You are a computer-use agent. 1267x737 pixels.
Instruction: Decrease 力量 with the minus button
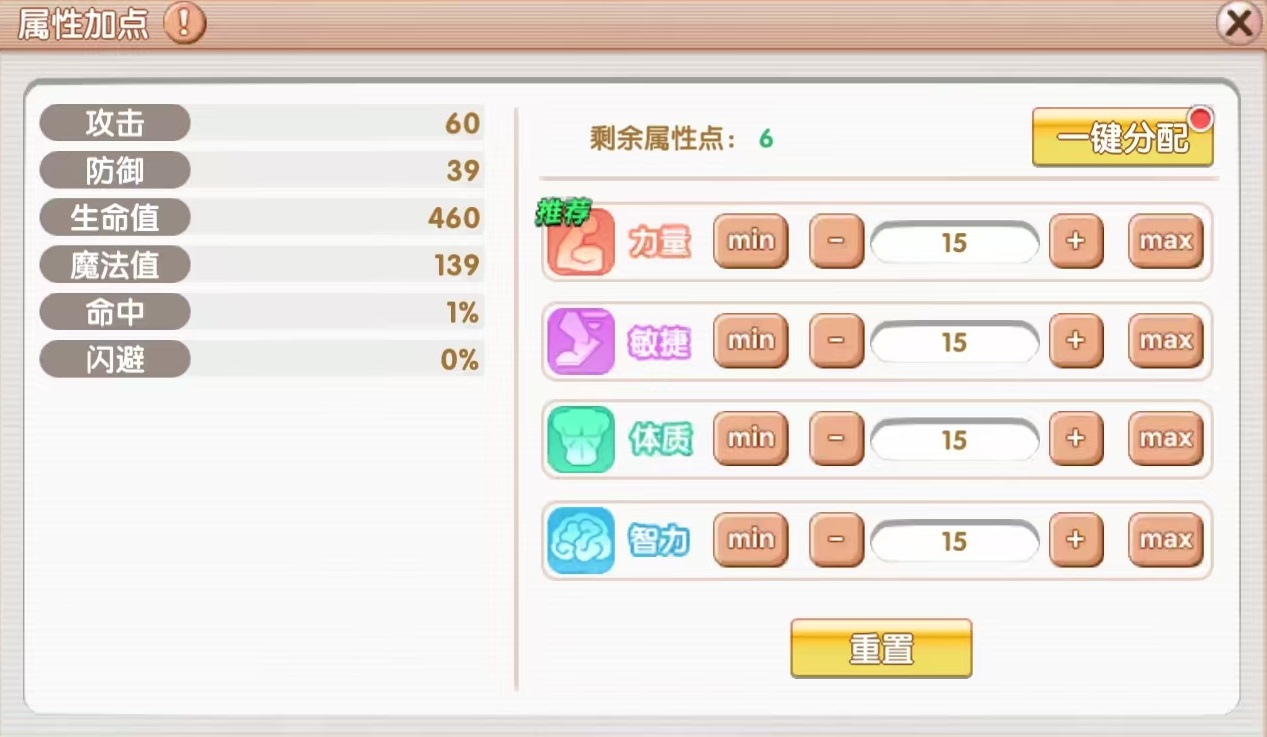coord(836,241)
